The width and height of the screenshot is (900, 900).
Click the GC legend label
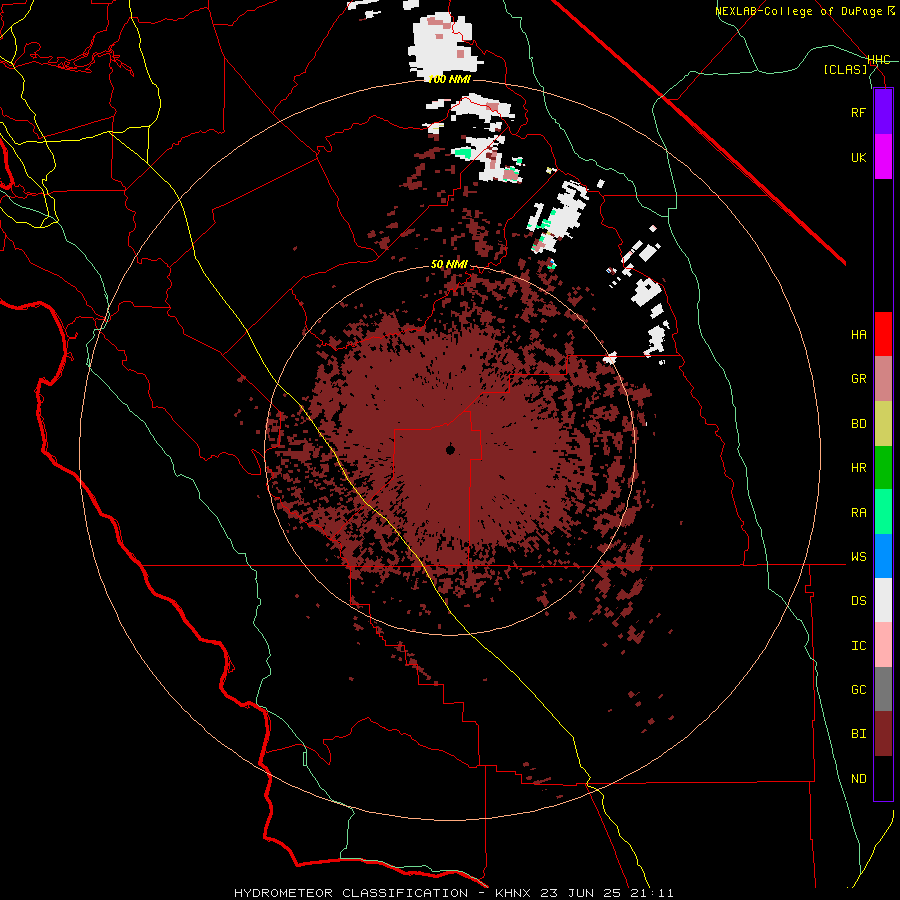[858, 690]
